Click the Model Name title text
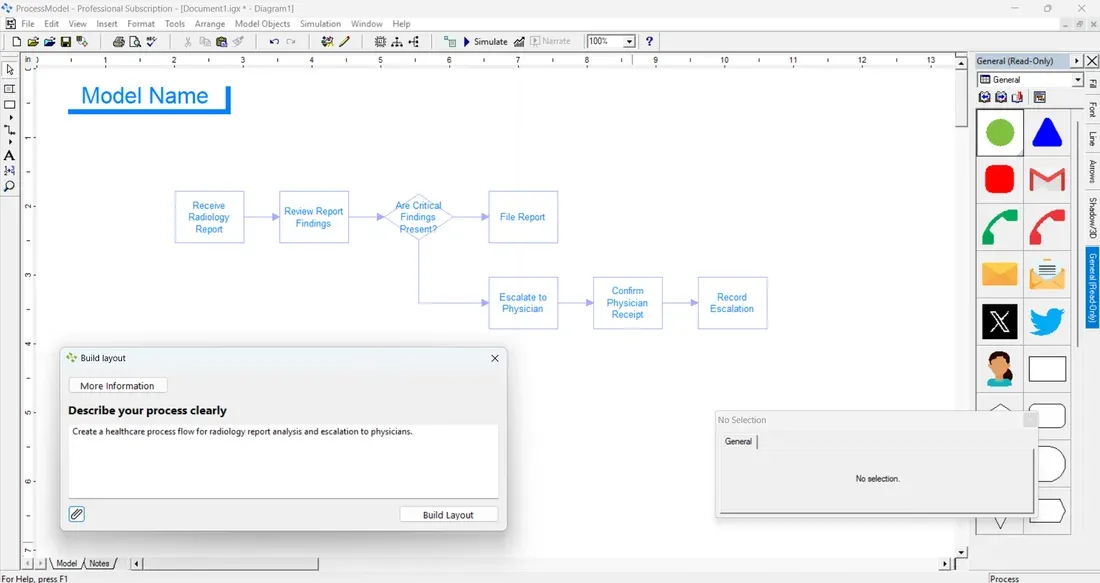 [x=145, y=96]
